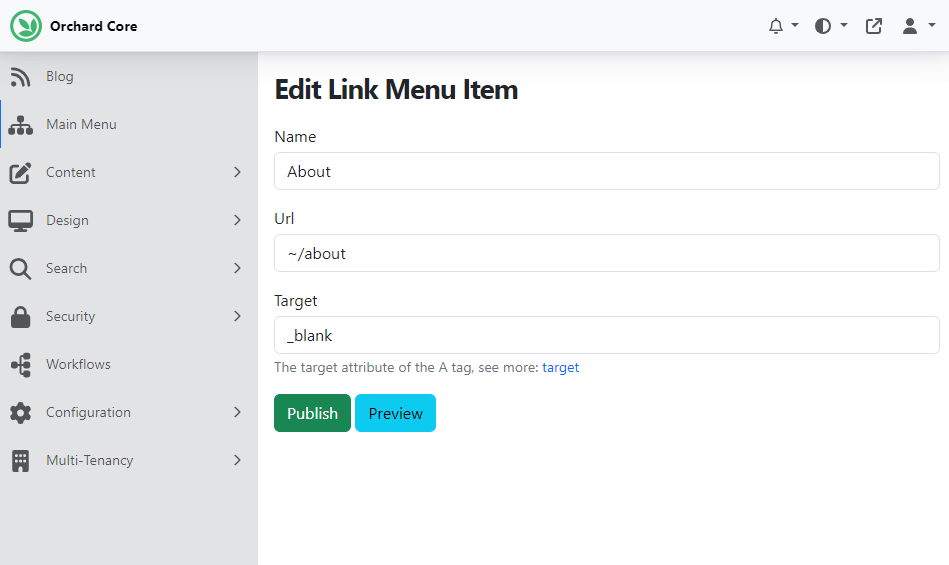949x565 pixels.
Task: Click the Orchard Core leaf logo
Action: pos(26,26)
